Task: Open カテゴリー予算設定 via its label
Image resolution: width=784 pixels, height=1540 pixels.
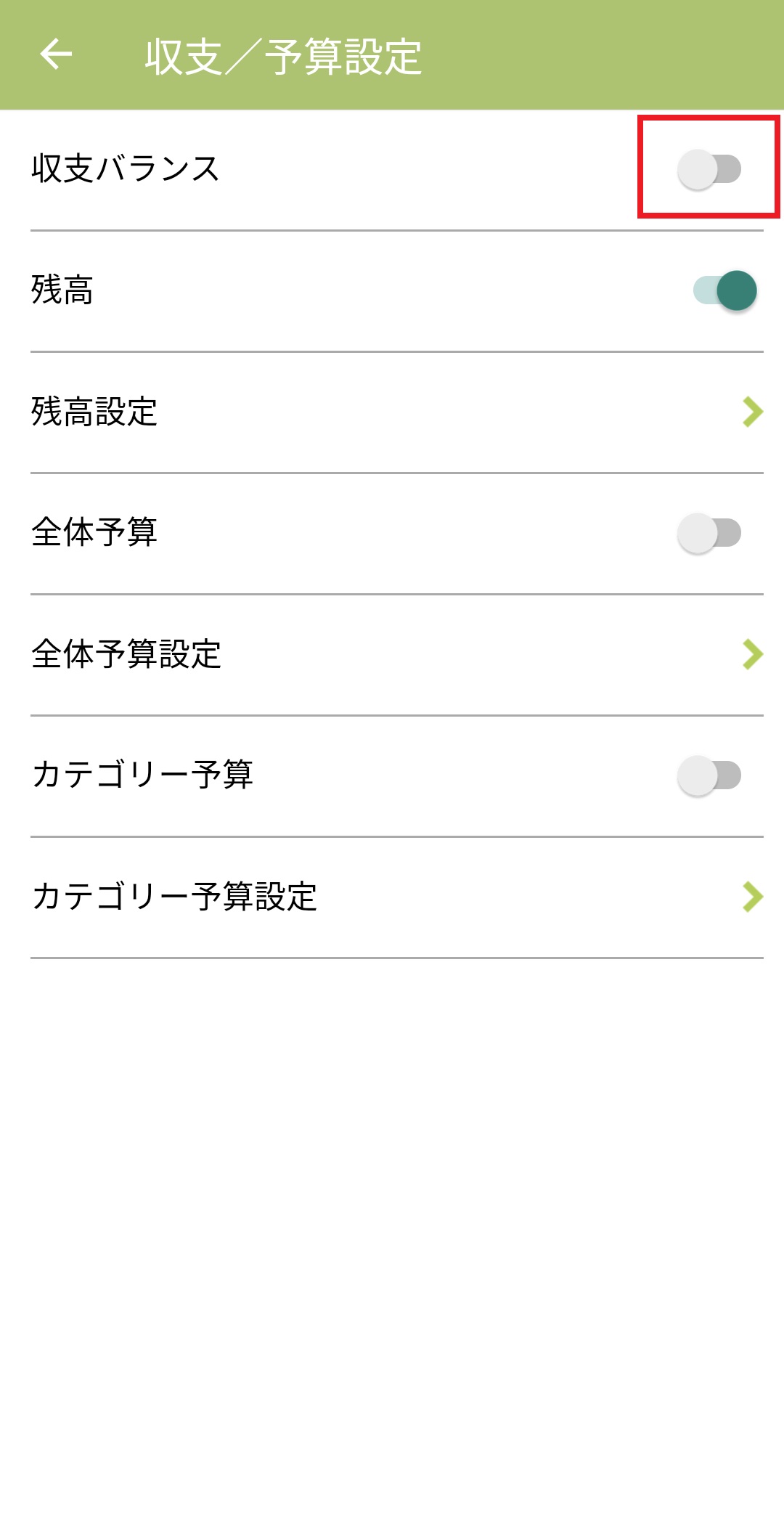Action: (174, 897)
